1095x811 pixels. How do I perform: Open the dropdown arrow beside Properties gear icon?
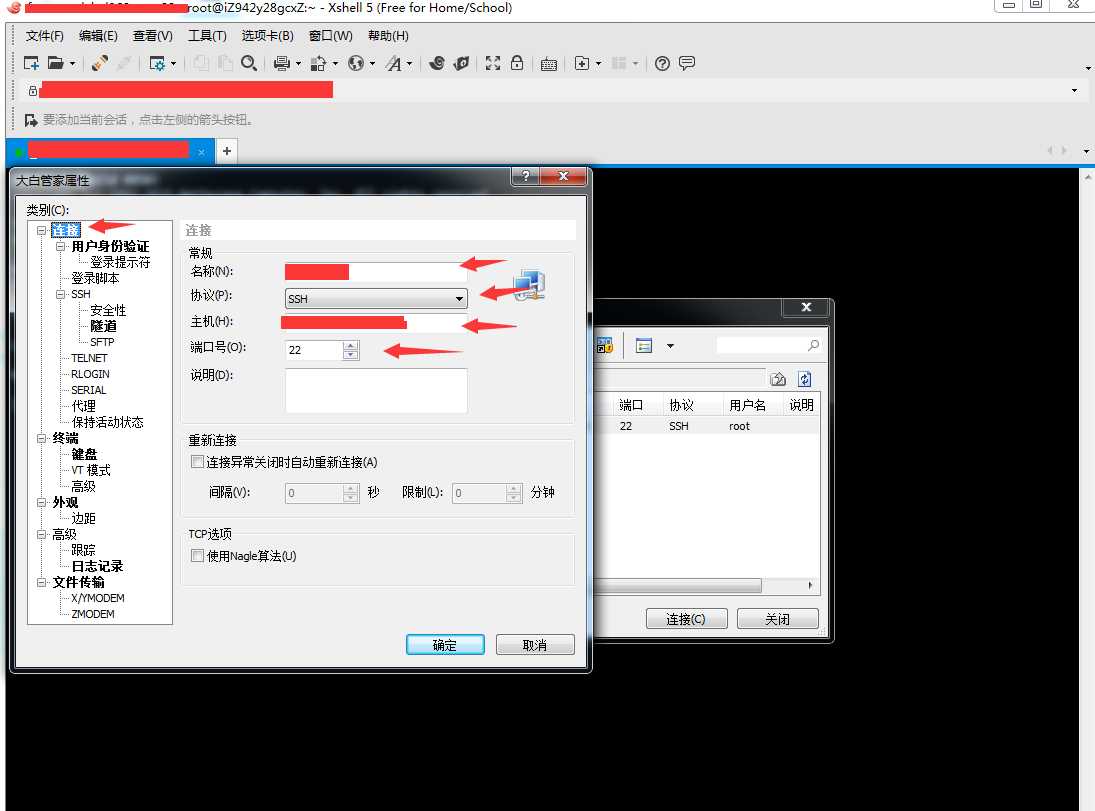[x=173, y=64]
